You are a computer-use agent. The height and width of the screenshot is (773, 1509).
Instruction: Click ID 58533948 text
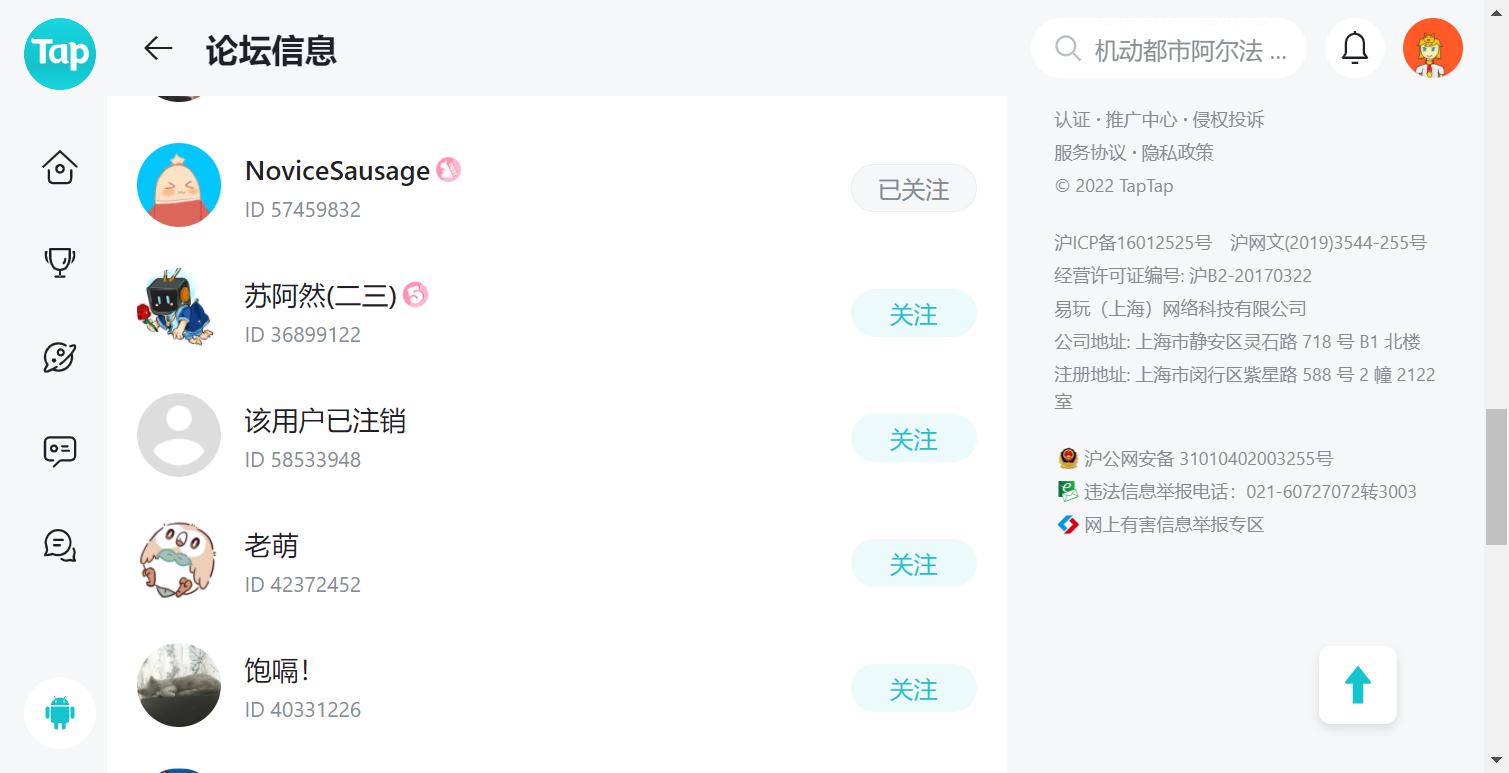click(x=303, y=460)
